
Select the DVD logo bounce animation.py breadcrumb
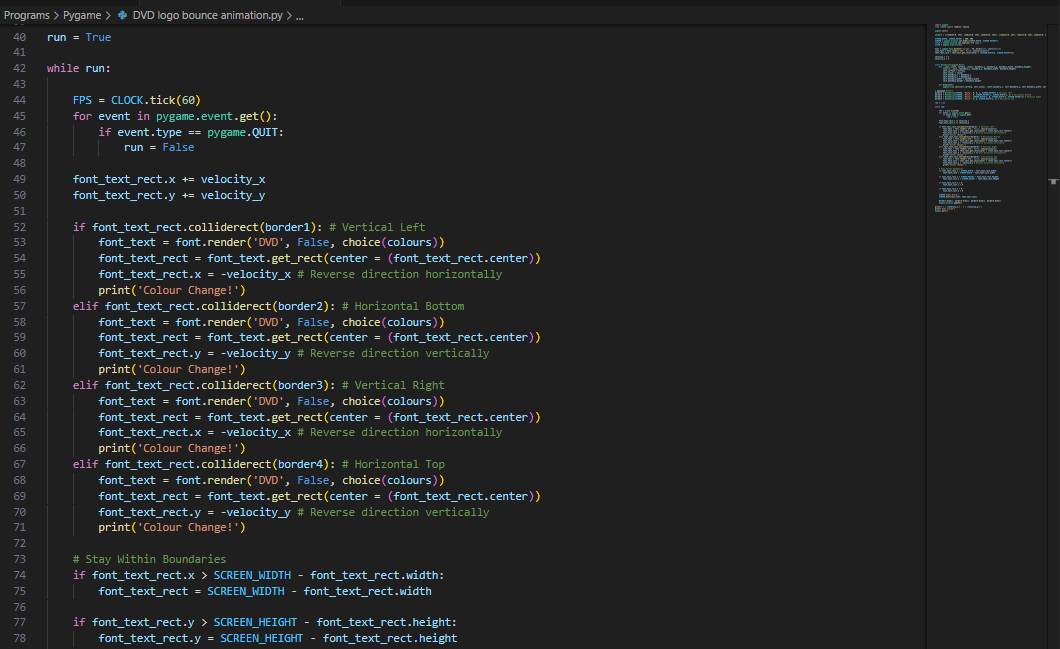coord(207,15)
